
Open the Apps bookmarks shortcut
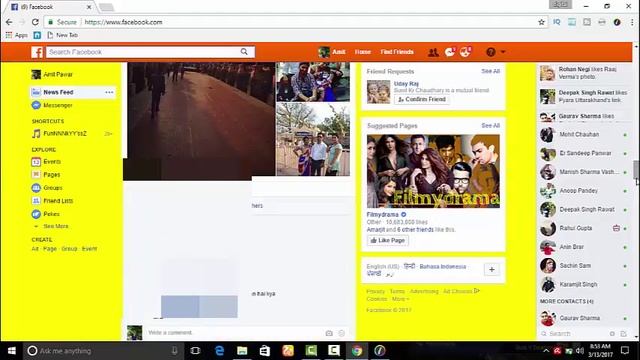click(16, 36)
